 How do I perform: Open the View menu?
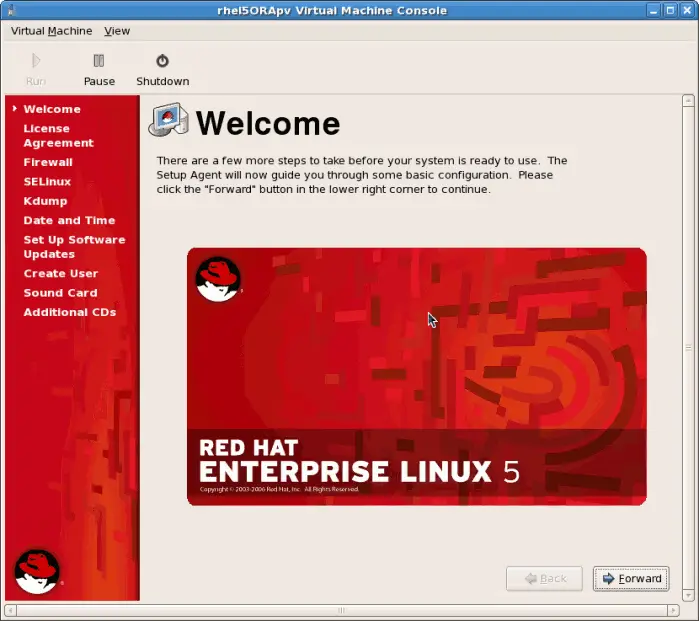pyautogui.click(x=117, y=31)
